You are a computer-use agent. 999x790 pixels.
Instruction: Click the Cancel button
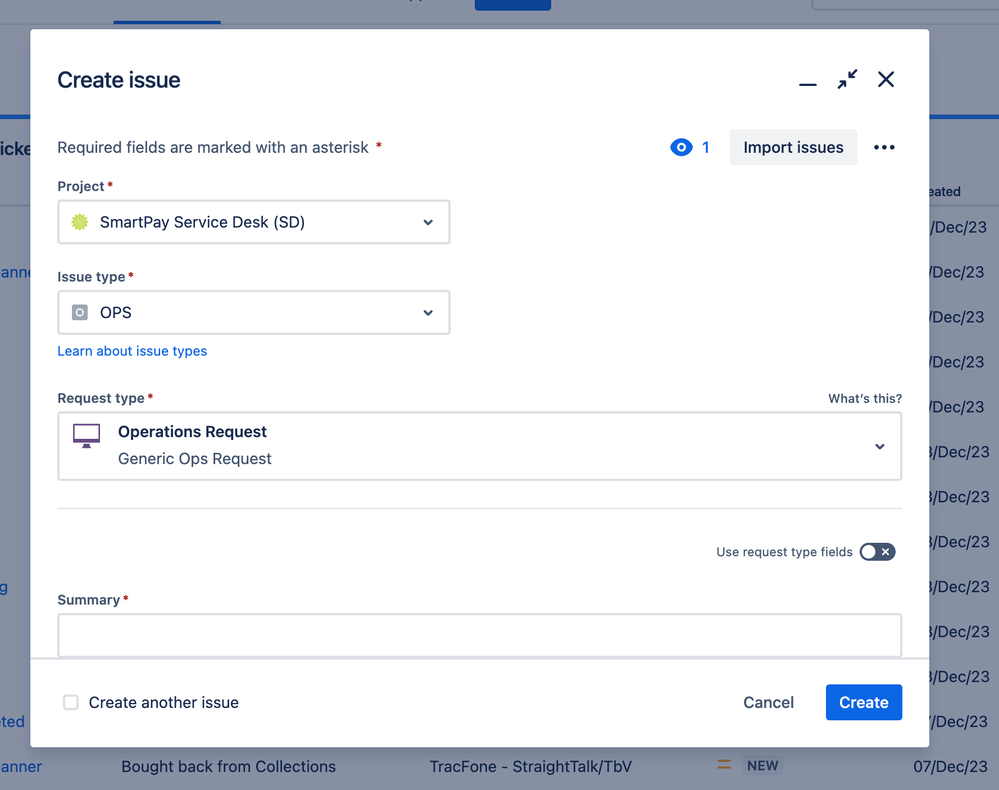click(768, 702)
